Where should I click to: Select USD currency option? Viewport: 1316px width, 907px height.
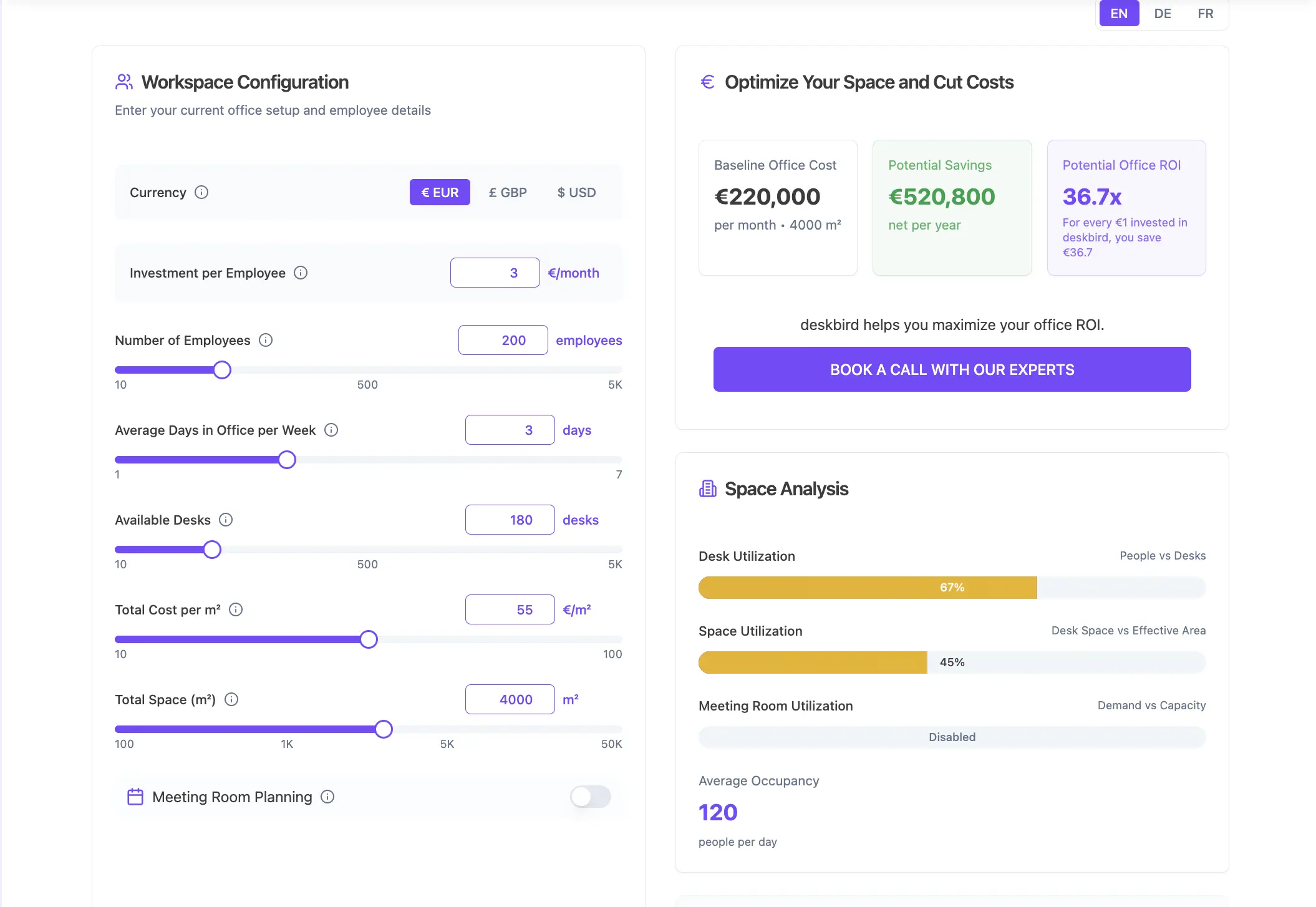[x=576, y=192]
